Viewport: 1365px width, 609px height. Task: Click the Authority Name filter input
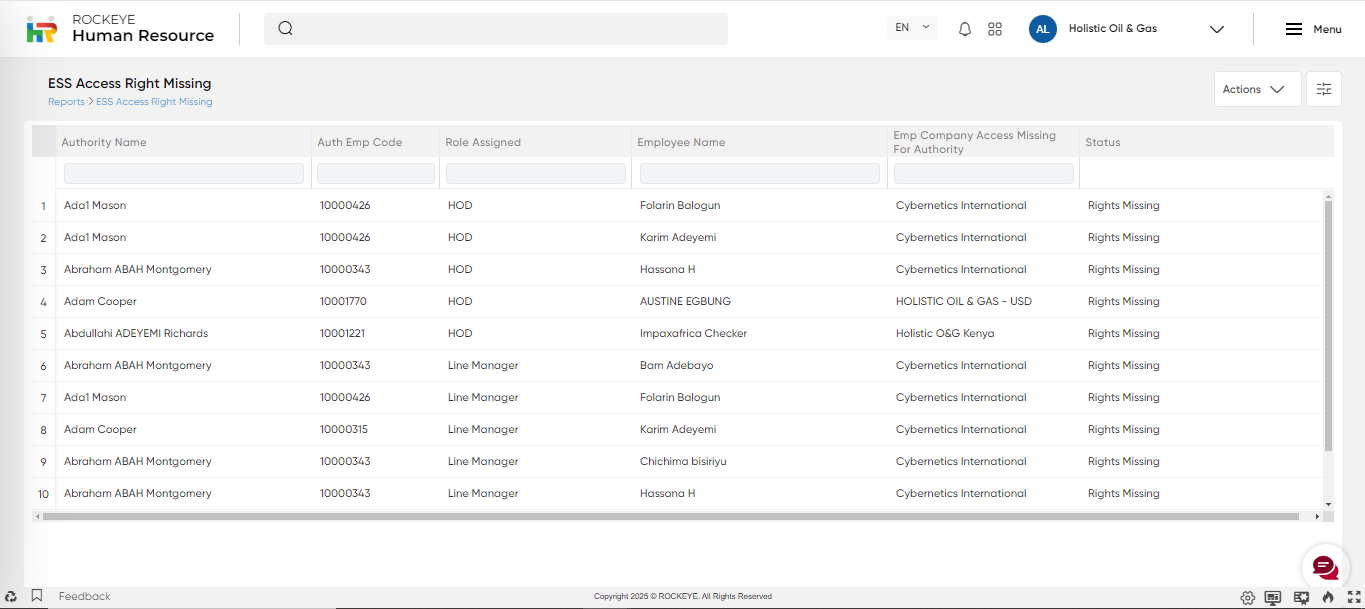coord(184,173)
